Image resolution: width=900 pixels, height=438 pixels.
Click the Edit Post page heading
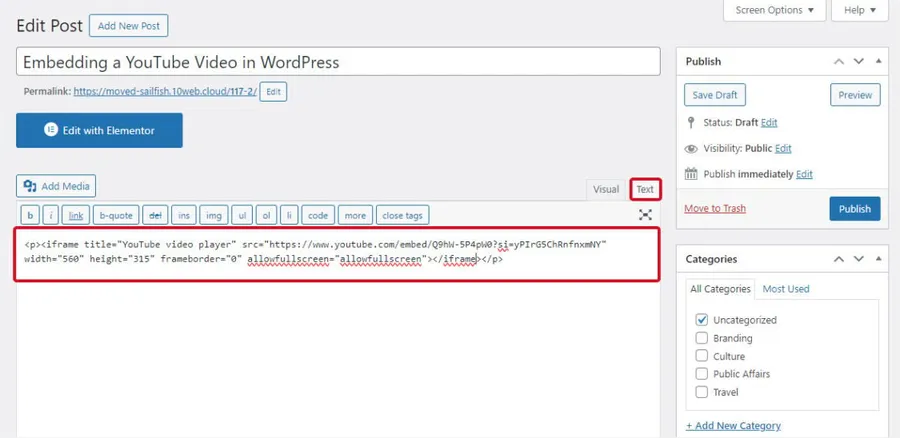pos(50,26)
